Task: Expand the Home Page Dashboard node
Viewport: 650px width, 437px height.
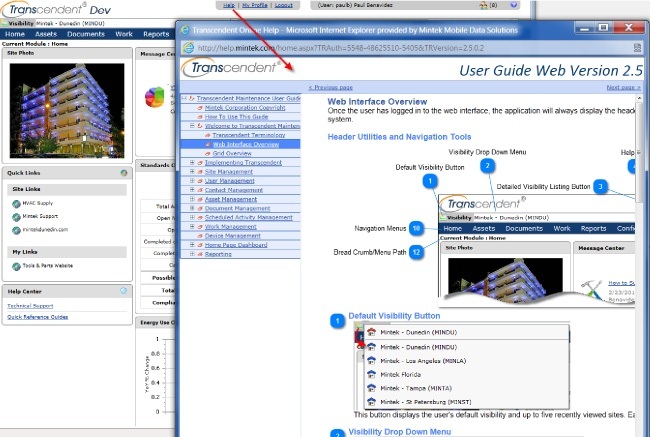Action: click(192, 245)
